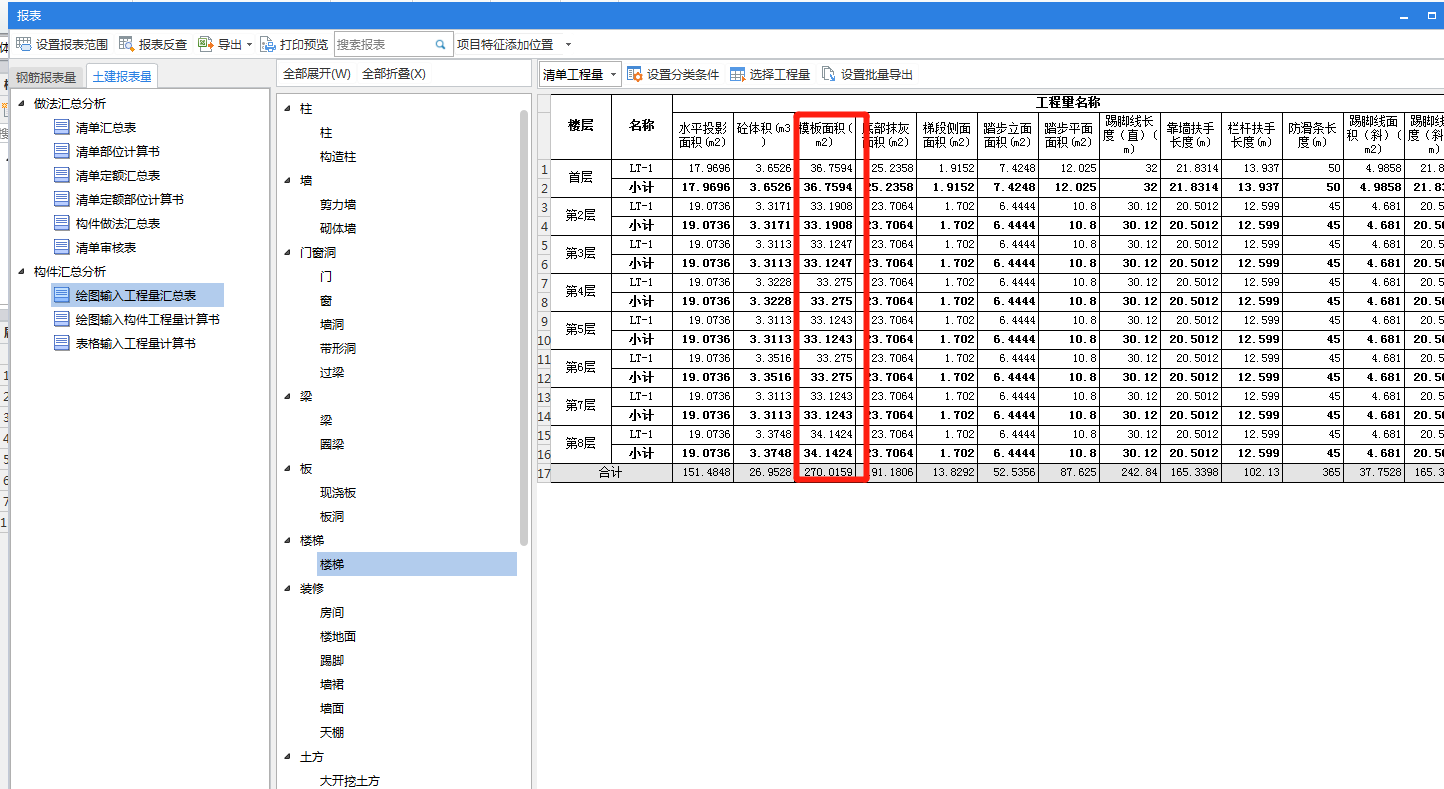Click the 清单审核表 report icon
This screenshot has width=1444, height=789.
(x=62, y=247)
